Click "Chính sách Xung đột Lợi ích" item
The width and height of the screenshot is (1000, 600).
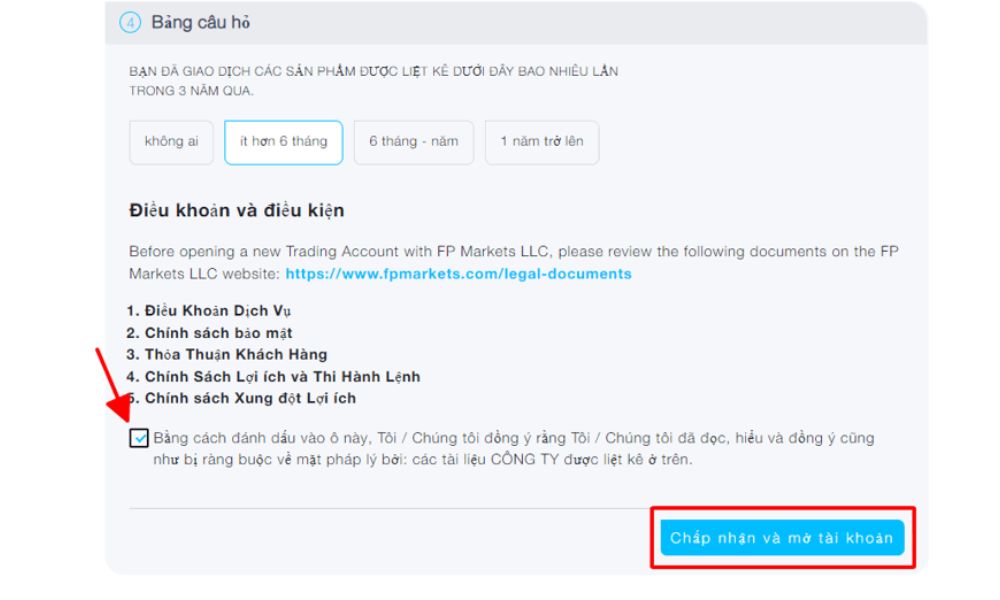[250, 398]
